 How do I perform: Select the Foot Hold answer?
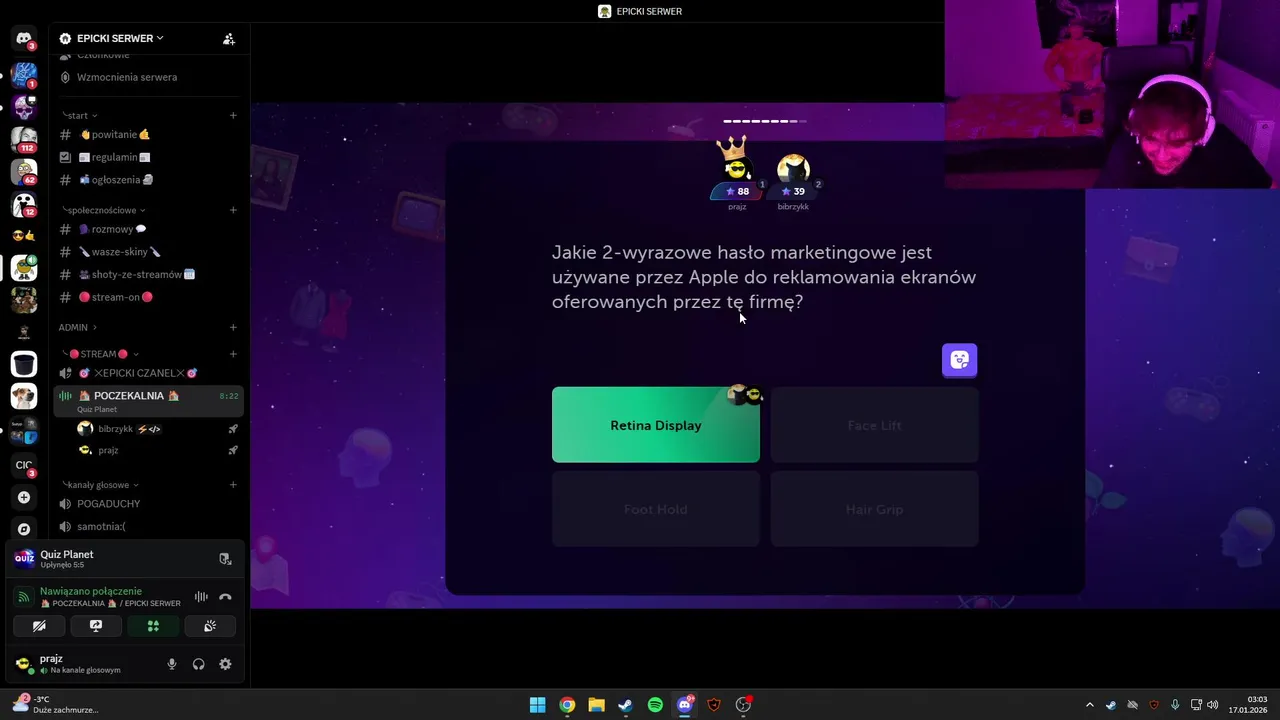tap(656, 509)
